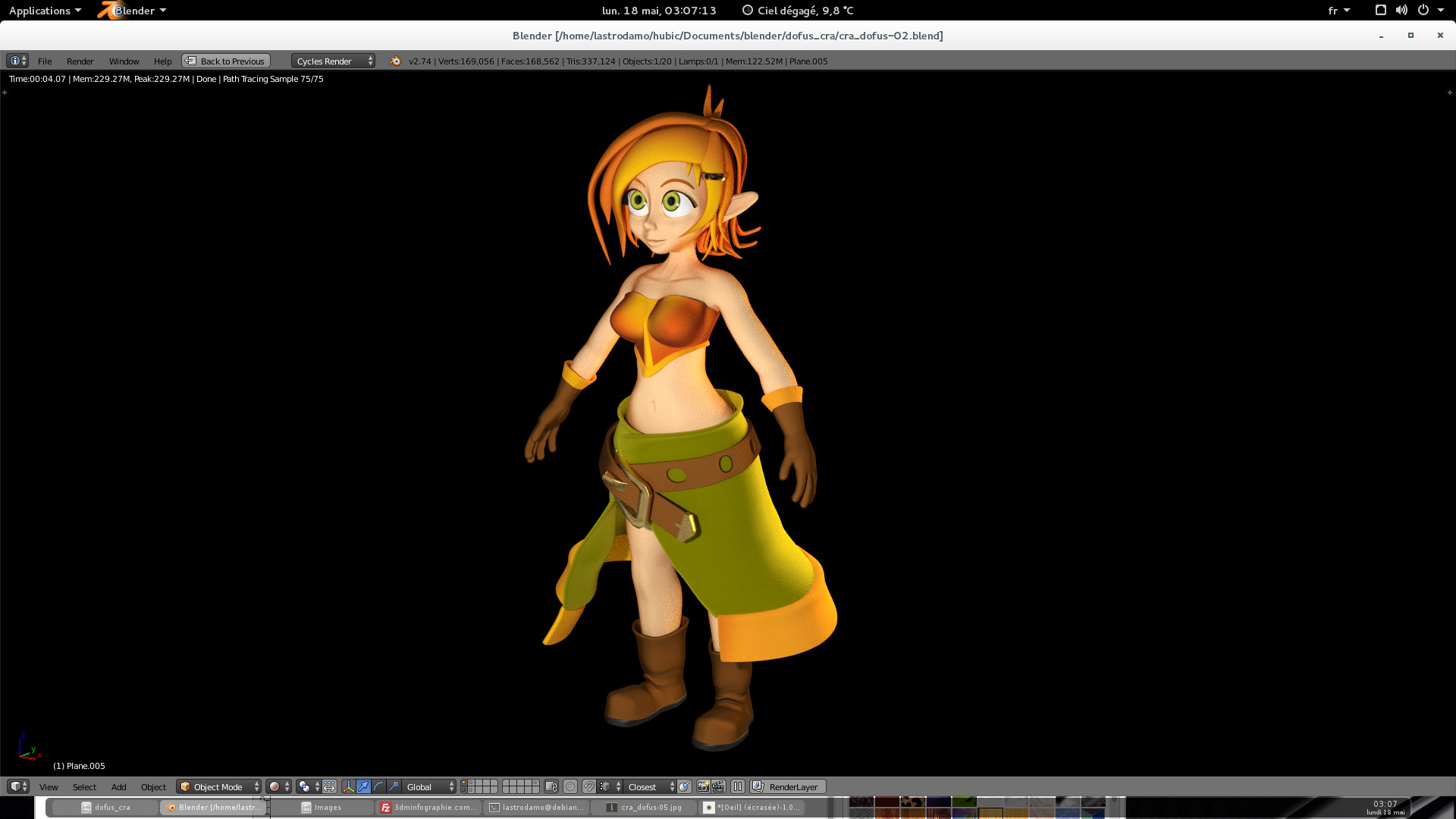Click the Applications menu in top bar
Viewport: 1456px width, 819px height.
(45, 11)
